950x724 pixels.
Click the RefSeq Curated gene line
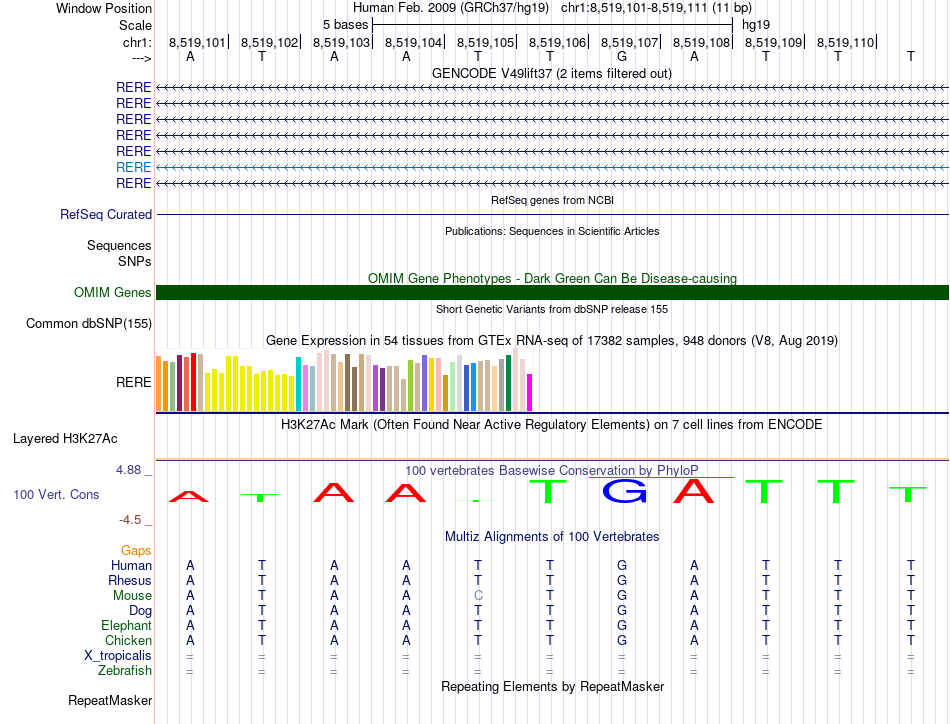click(x=552, y=214)
